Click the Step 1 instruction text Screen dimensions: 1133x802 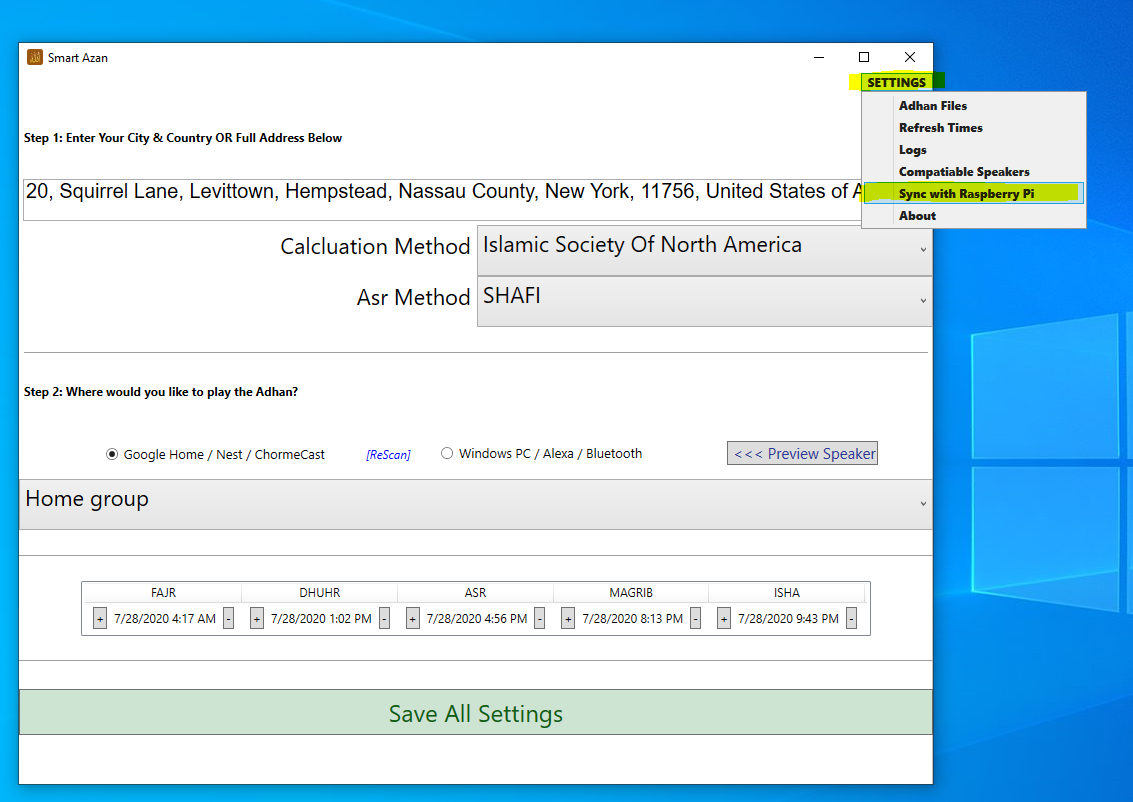(183, 138)
